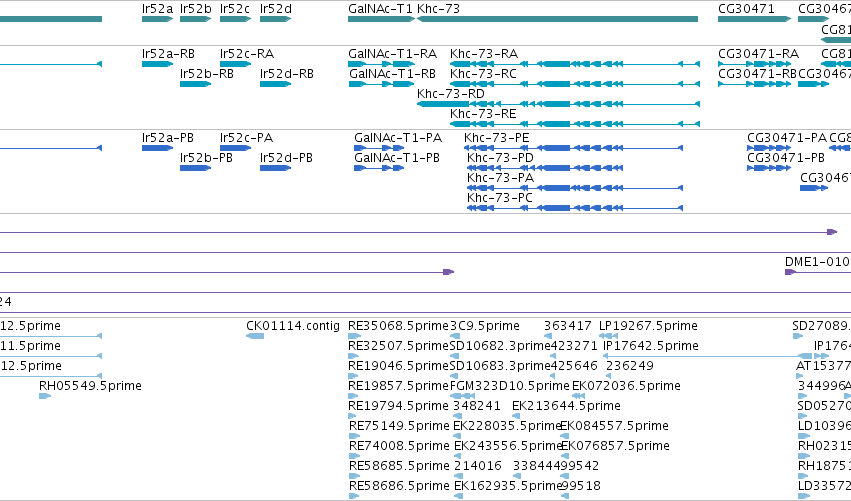Image resolution: width=851 pixels, height=501 pixels.
Task: Click the SD10683.3prime EST label
Action: pos(500,366)
